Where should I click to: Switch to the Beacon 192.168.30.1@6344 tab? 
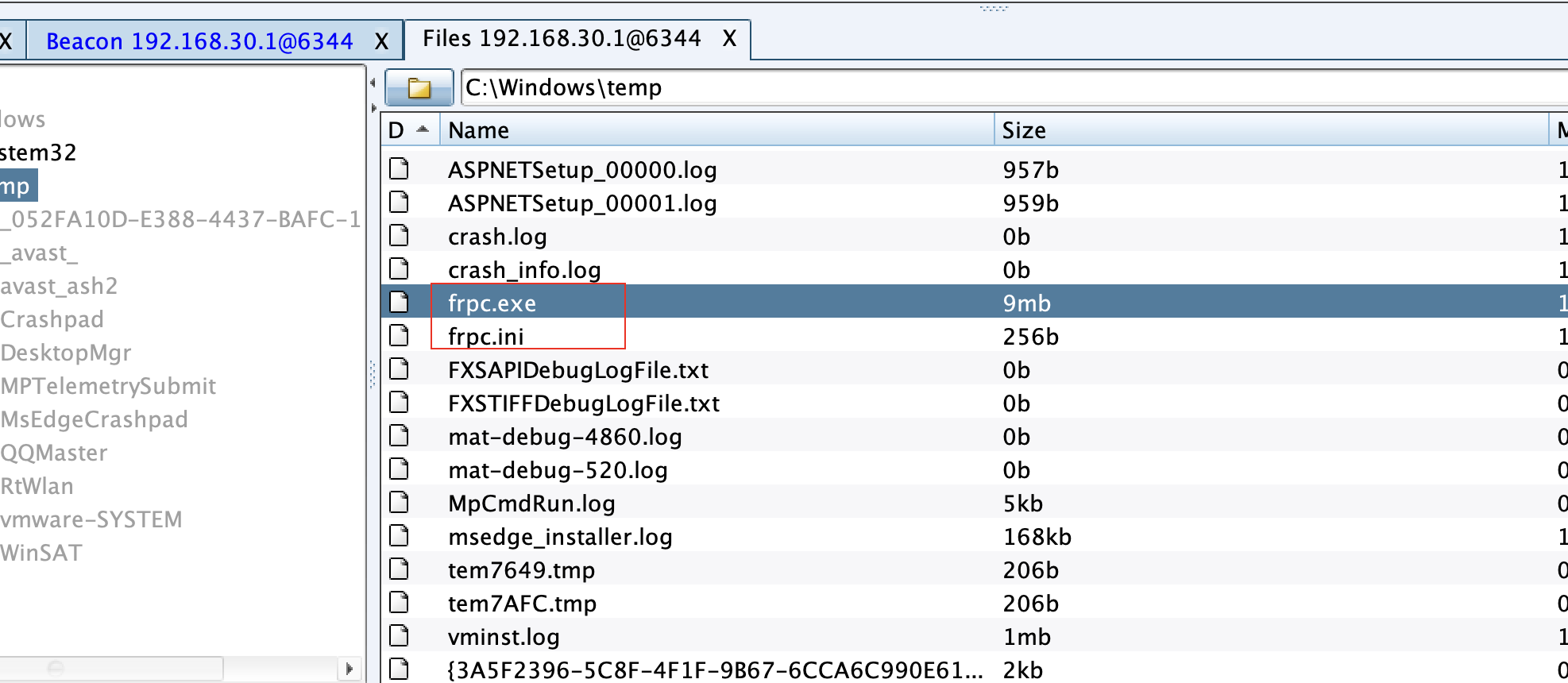click(199, 41)
